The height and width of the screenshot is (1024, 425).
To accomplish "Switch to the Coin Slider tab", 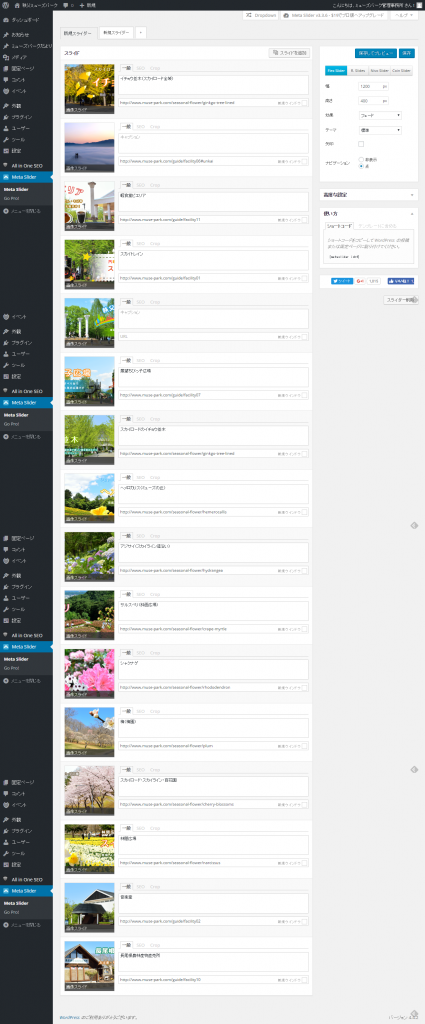I will [401, 71].
